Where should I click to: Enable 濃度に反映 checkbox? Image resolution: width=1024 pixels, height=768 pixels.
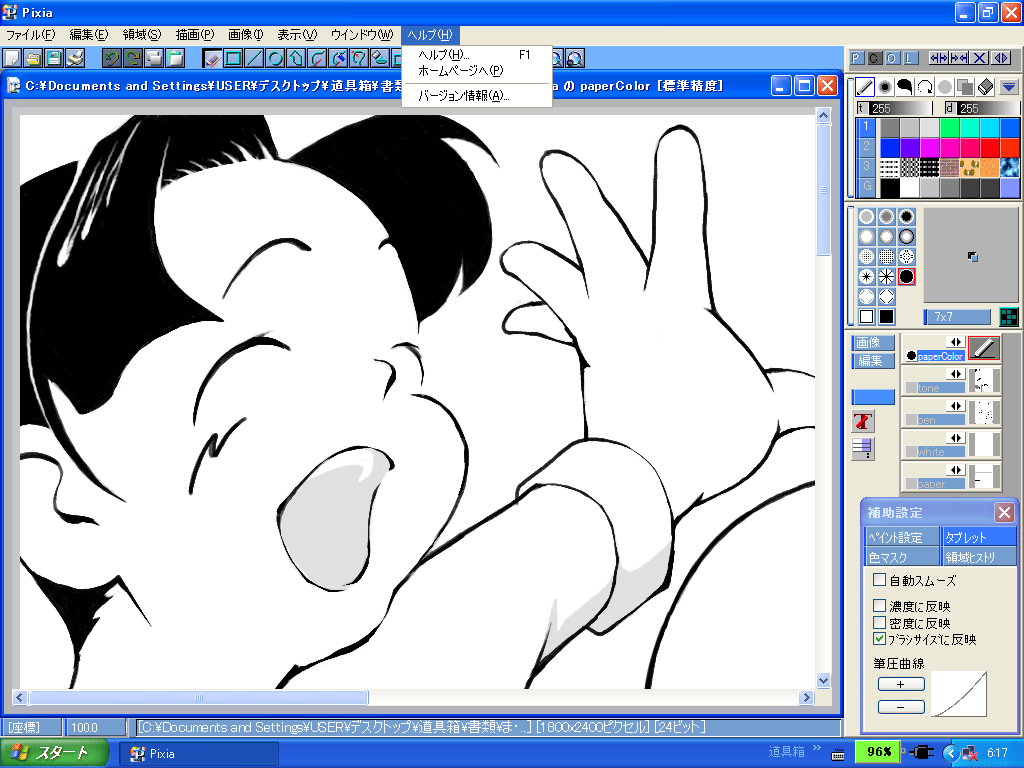click(x=880, y=605)
